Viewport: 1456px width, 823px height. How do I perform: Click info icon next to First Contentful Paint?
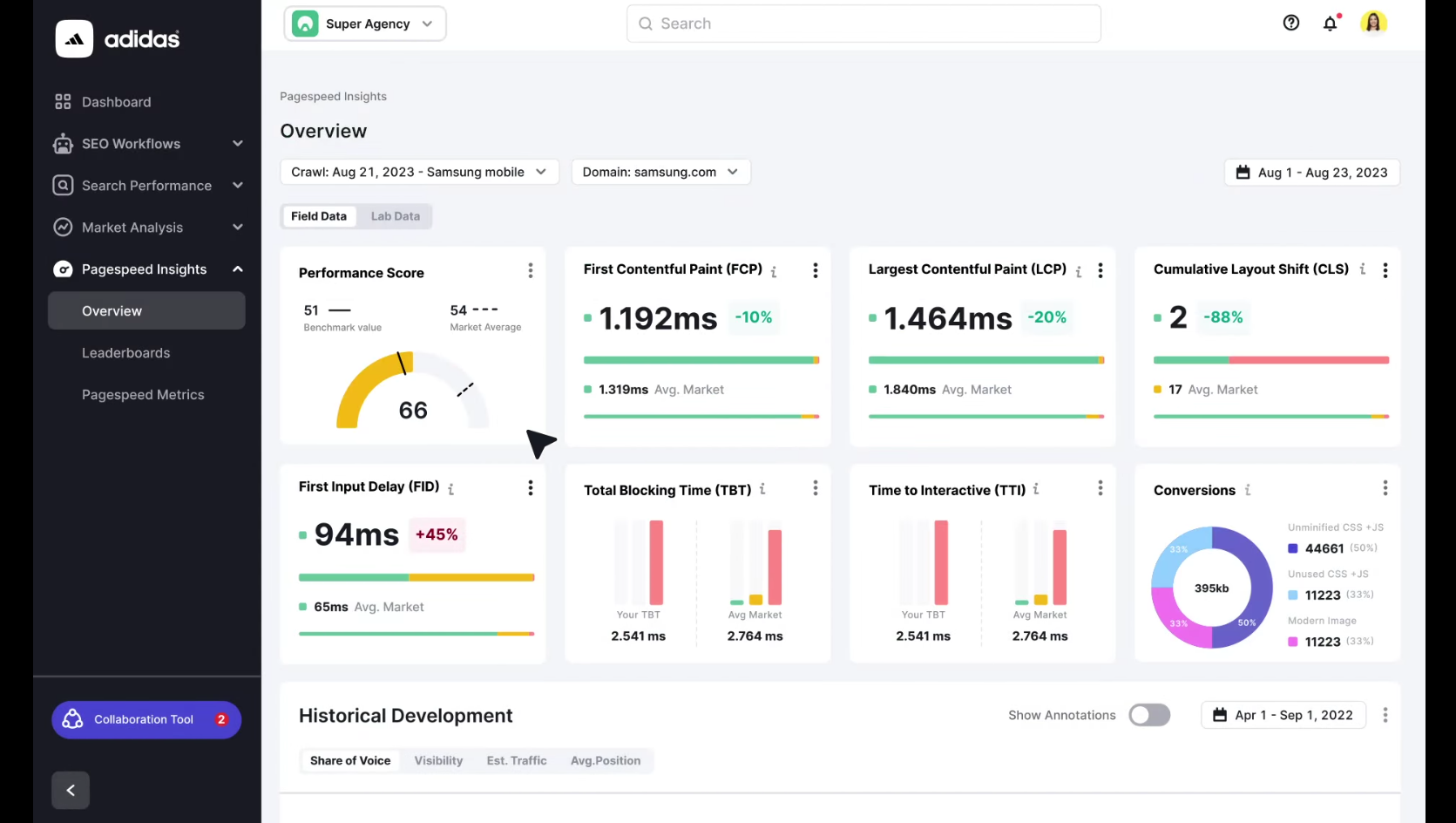(774, 271)
